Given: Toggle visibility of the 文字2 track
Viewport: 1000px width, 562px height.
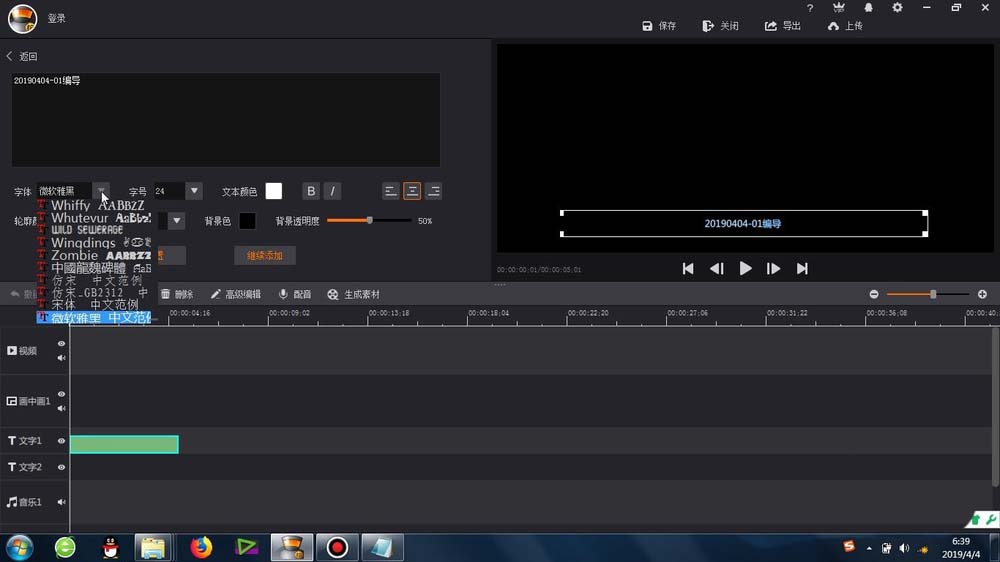Looking at the screenshot, I should (x=61, y=467).
